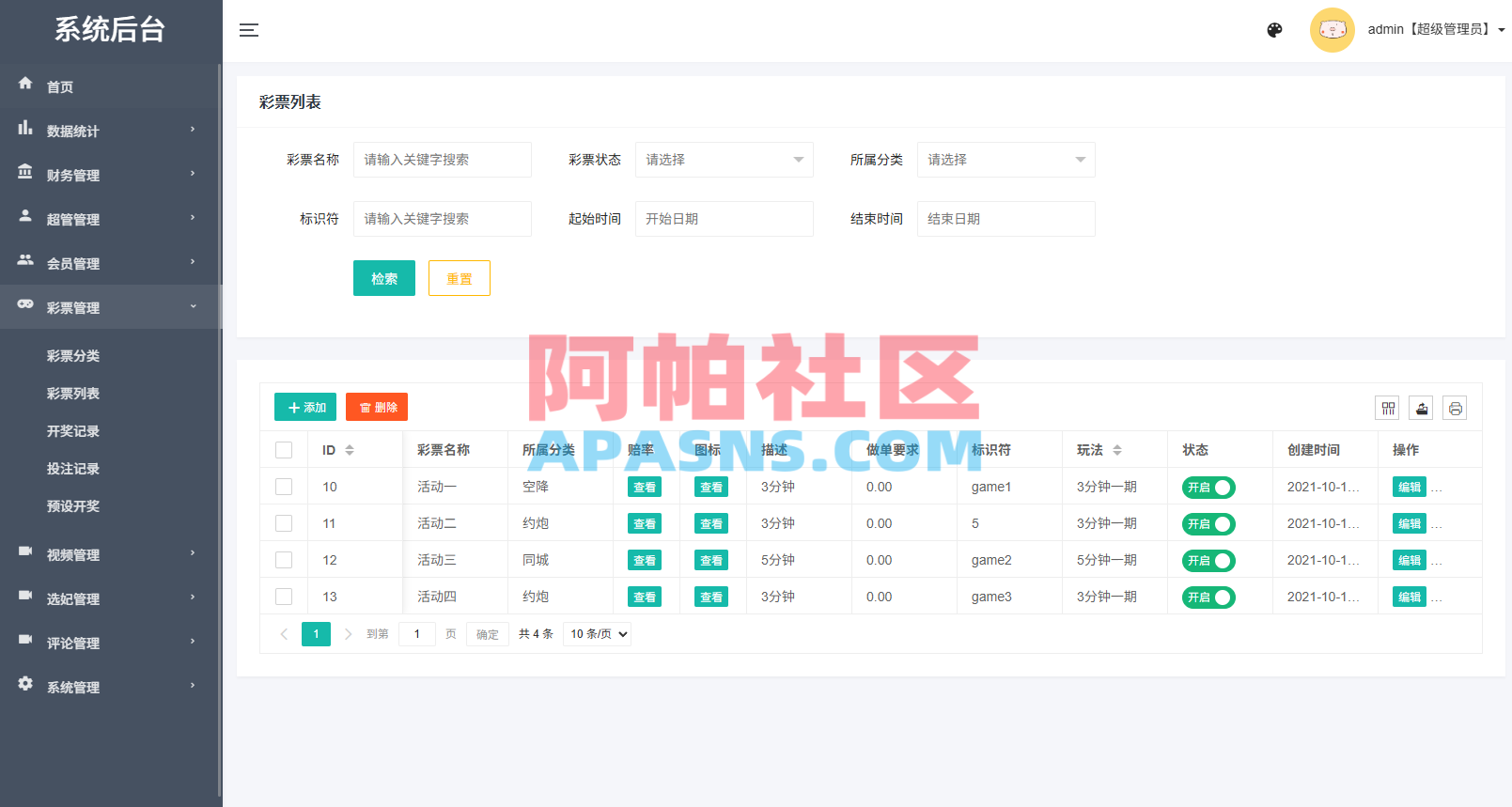The image size is (1512, 807).
Task: Check the row with ID 11
Action: tap(284, 523)
